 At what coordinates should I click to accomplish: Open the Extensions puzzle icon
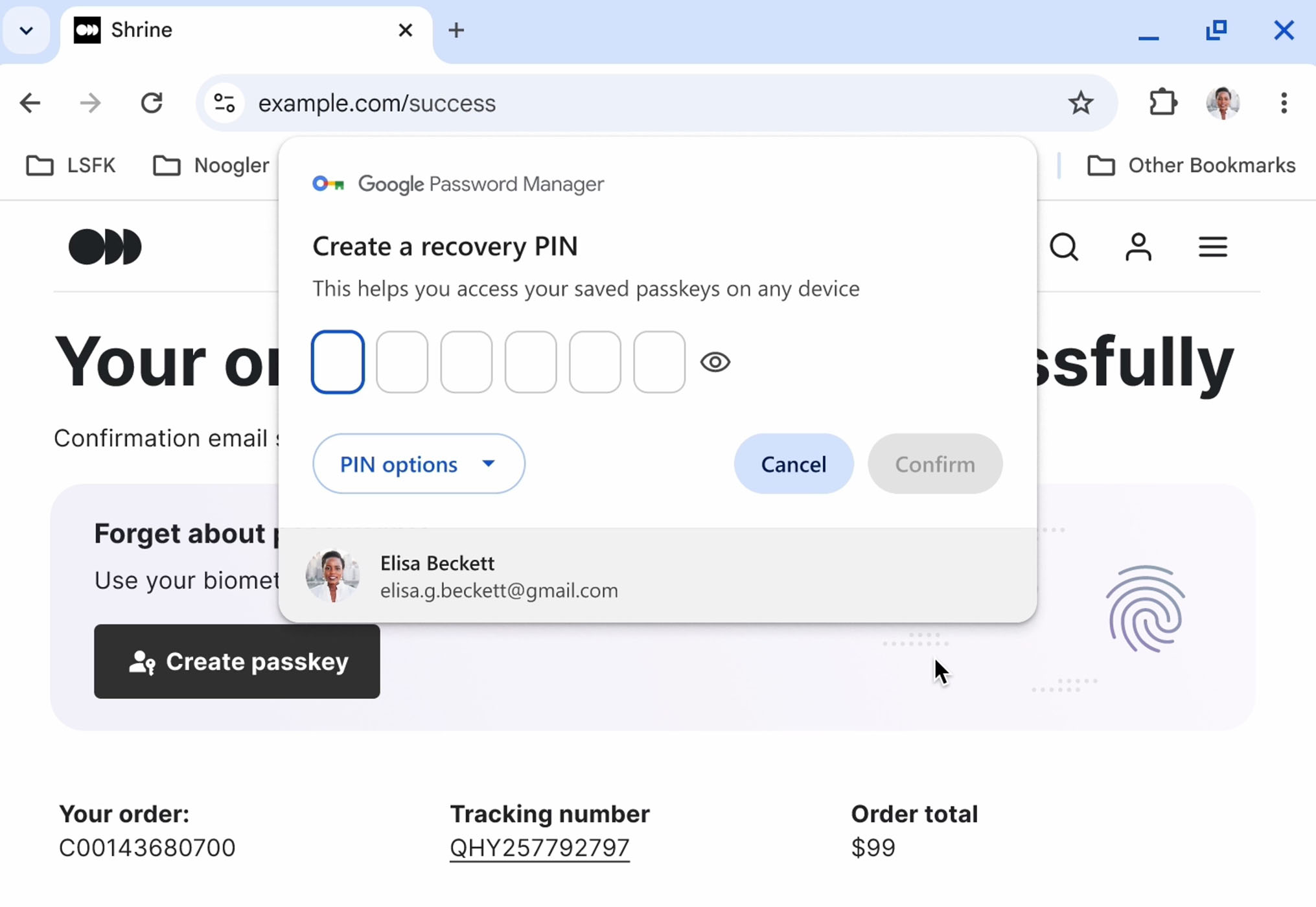click(x=1163, y=103)
